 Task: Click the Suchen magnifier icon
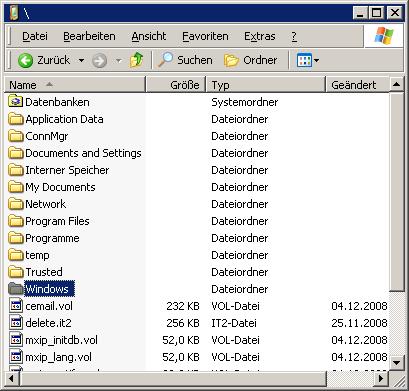coord(165,60)
